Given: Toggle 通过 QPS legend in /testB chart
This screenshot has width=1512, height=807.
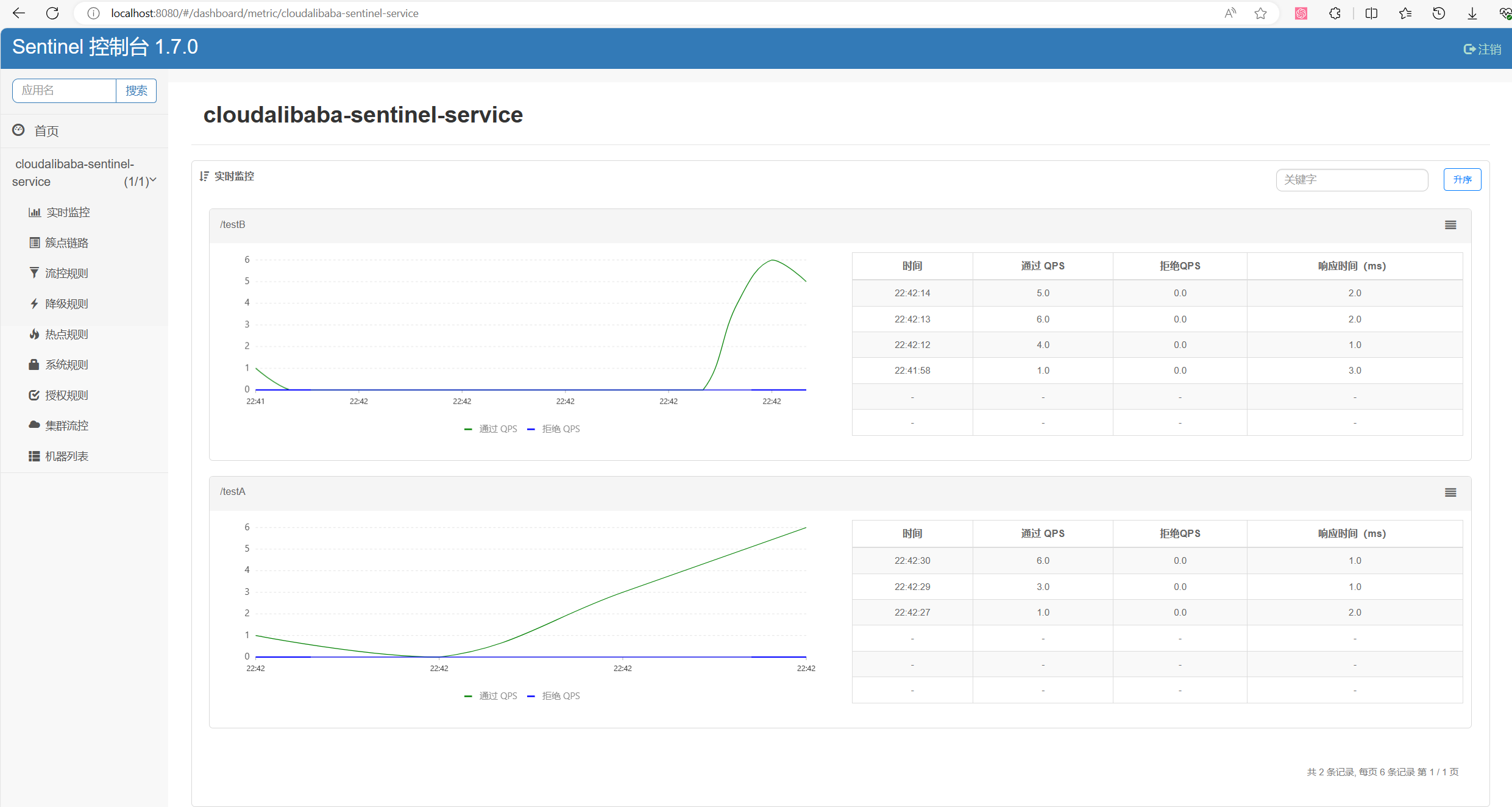Looking at the screenshot, I should (491, 429).
